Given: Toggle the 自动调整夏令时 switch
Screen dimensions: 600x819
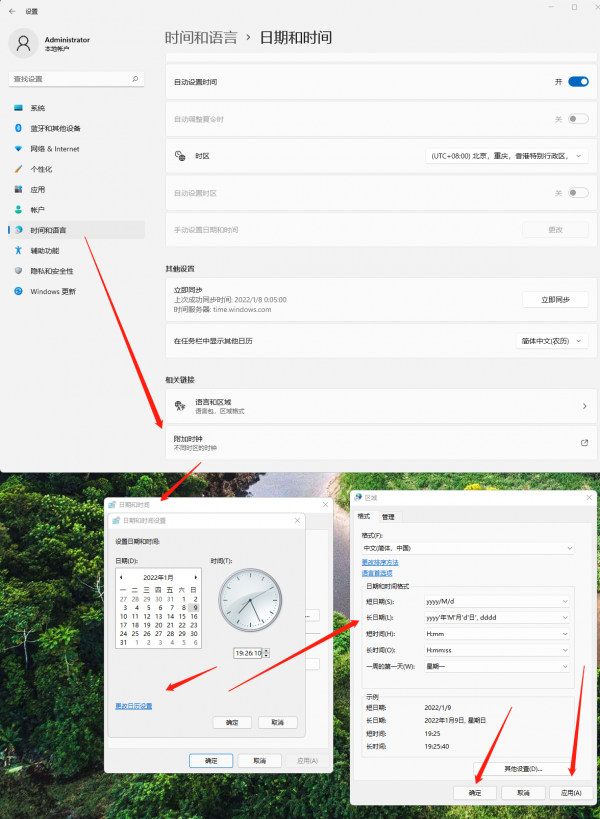Looking at the screenshot, I should (x=578, y=119).
